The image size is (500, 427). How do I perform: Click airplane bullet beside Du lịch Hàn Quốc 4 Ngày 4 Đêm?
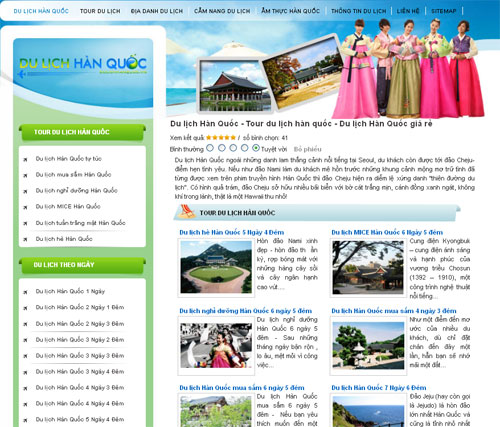(x=25, y=405)
